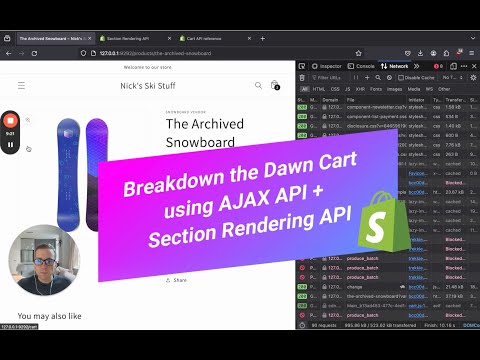Viewport: 480px width, 360px height.
Task: Open the store search magnifier
Action: (x=258, y=86)
